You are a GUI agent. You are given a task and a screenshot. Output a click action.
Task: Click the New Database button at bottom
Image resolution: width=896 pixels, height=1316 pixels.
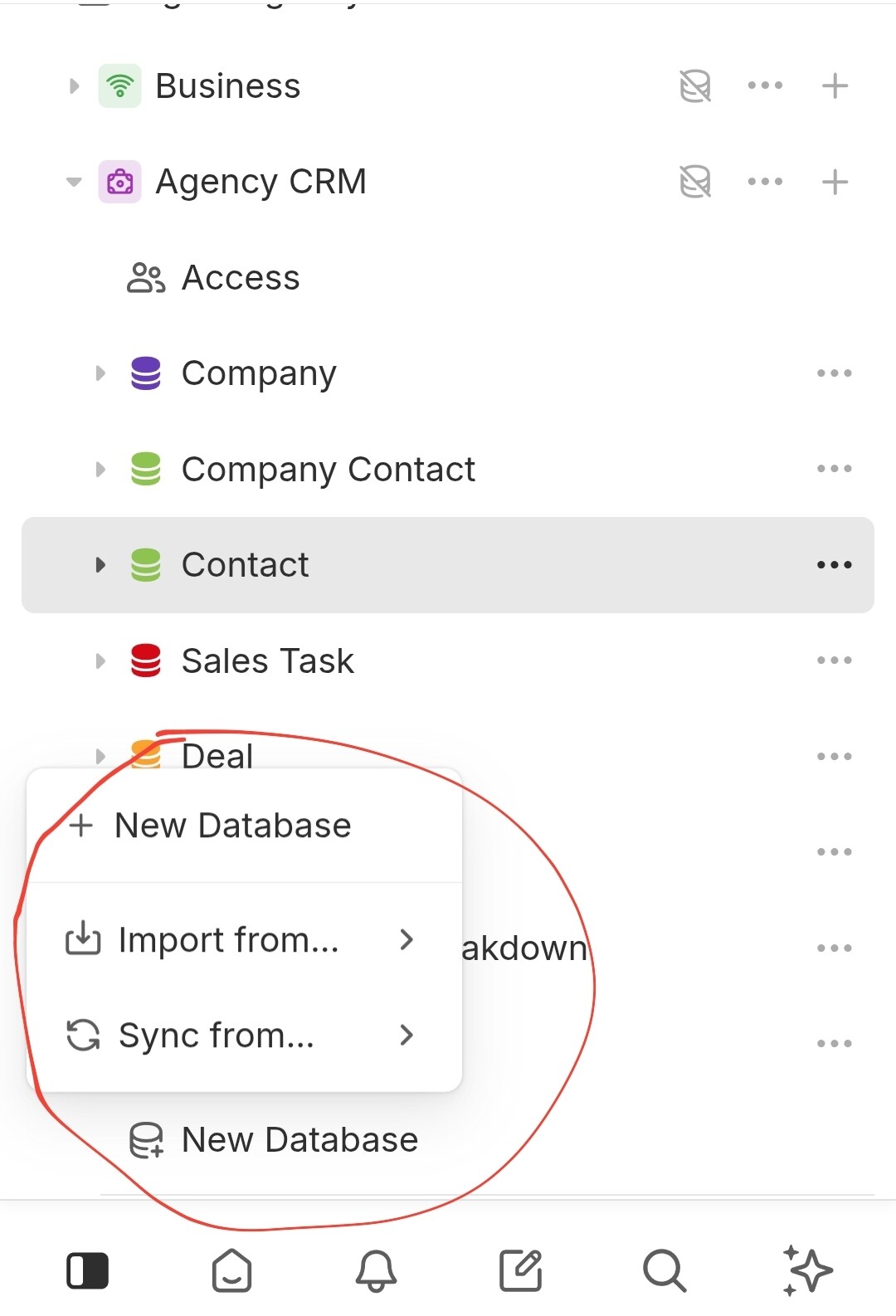[x=299, y=1140]
